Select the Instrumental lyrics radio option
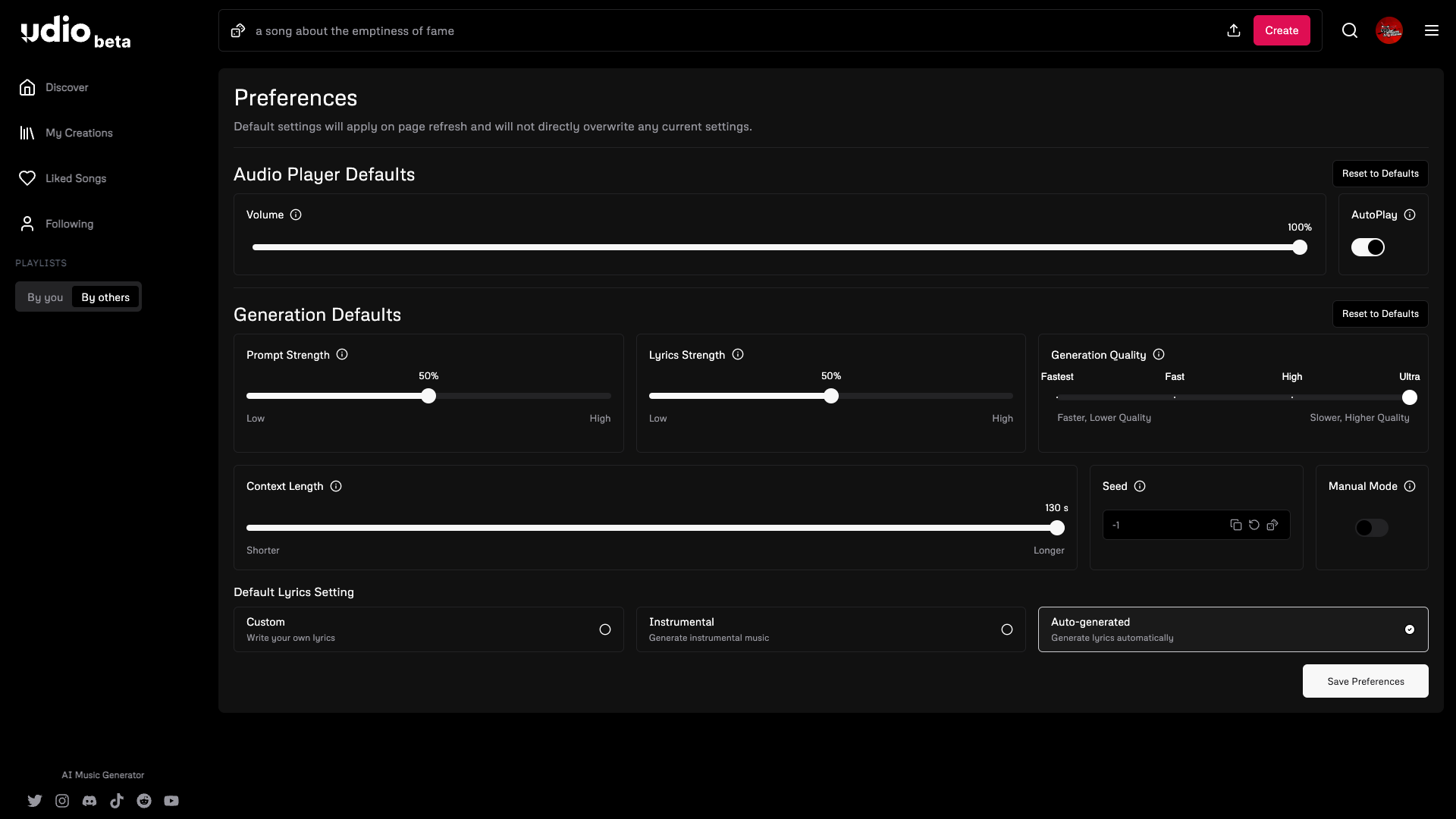Viewport: 1456px width, 819px height. pyautogui.click(x=1006, y=629)
